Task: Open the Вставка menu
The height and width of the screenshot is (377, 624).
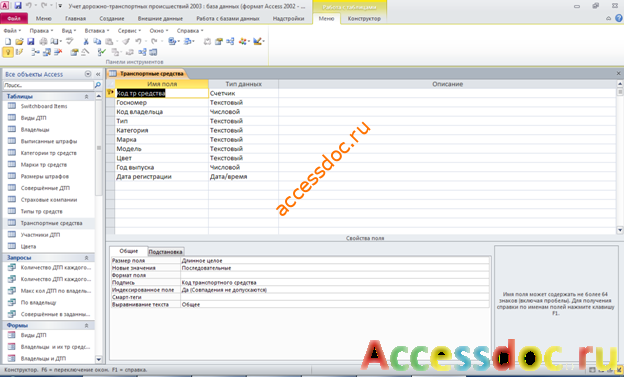Action: pyautogui.click(x=96, y=31)
